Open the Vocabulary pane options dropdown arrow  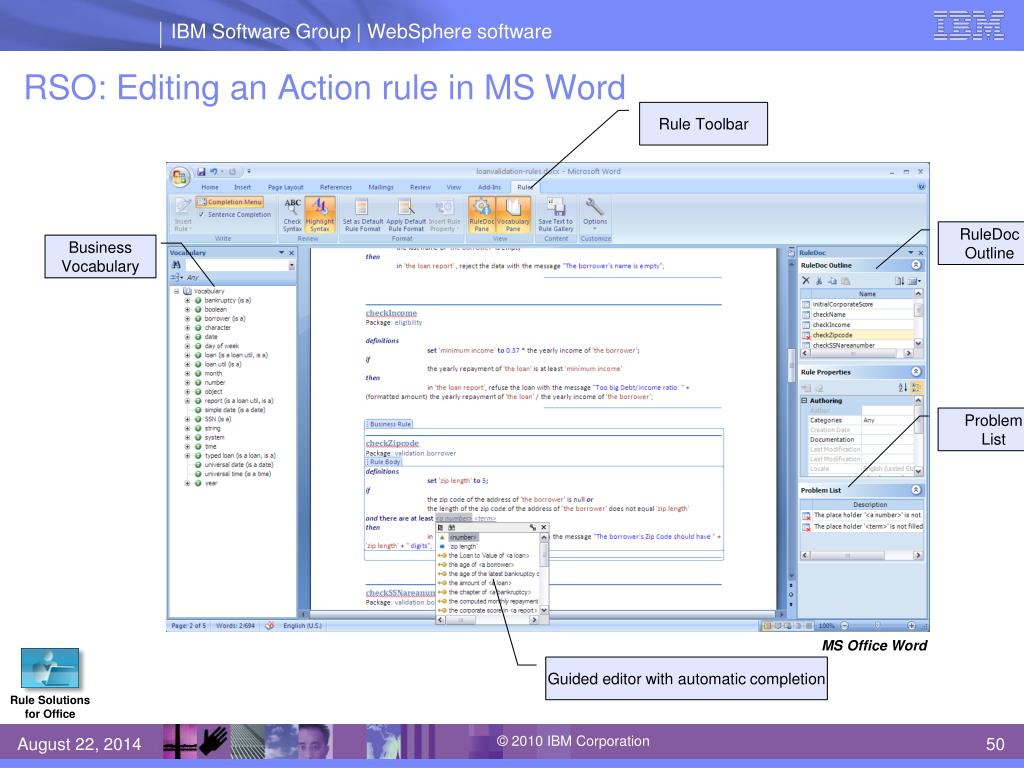coord(281,253)
